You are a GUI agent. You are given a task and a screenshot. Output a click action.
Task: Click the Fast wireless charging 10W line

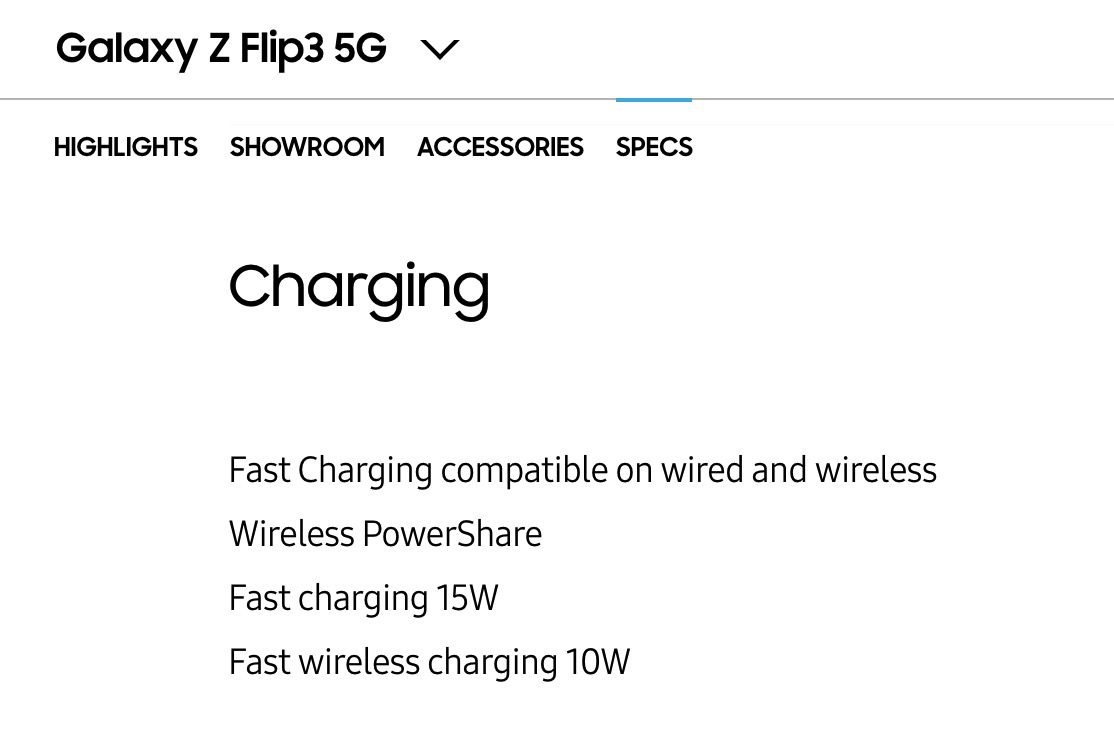click(429, 662)
